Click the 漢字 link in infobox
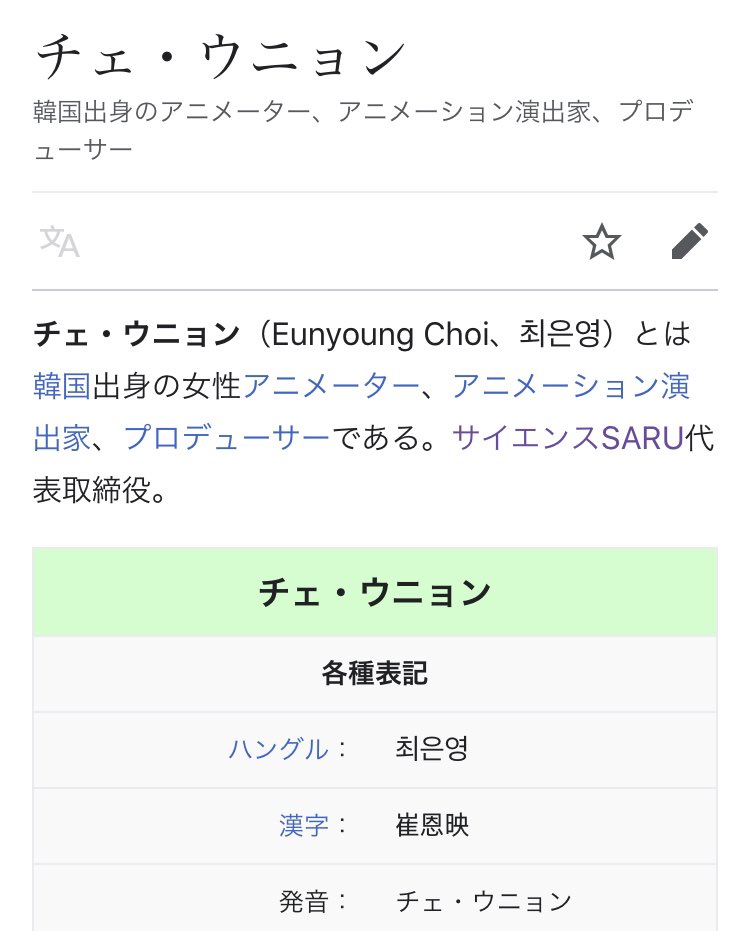This screenshot has height=931, width=750. 303,825
